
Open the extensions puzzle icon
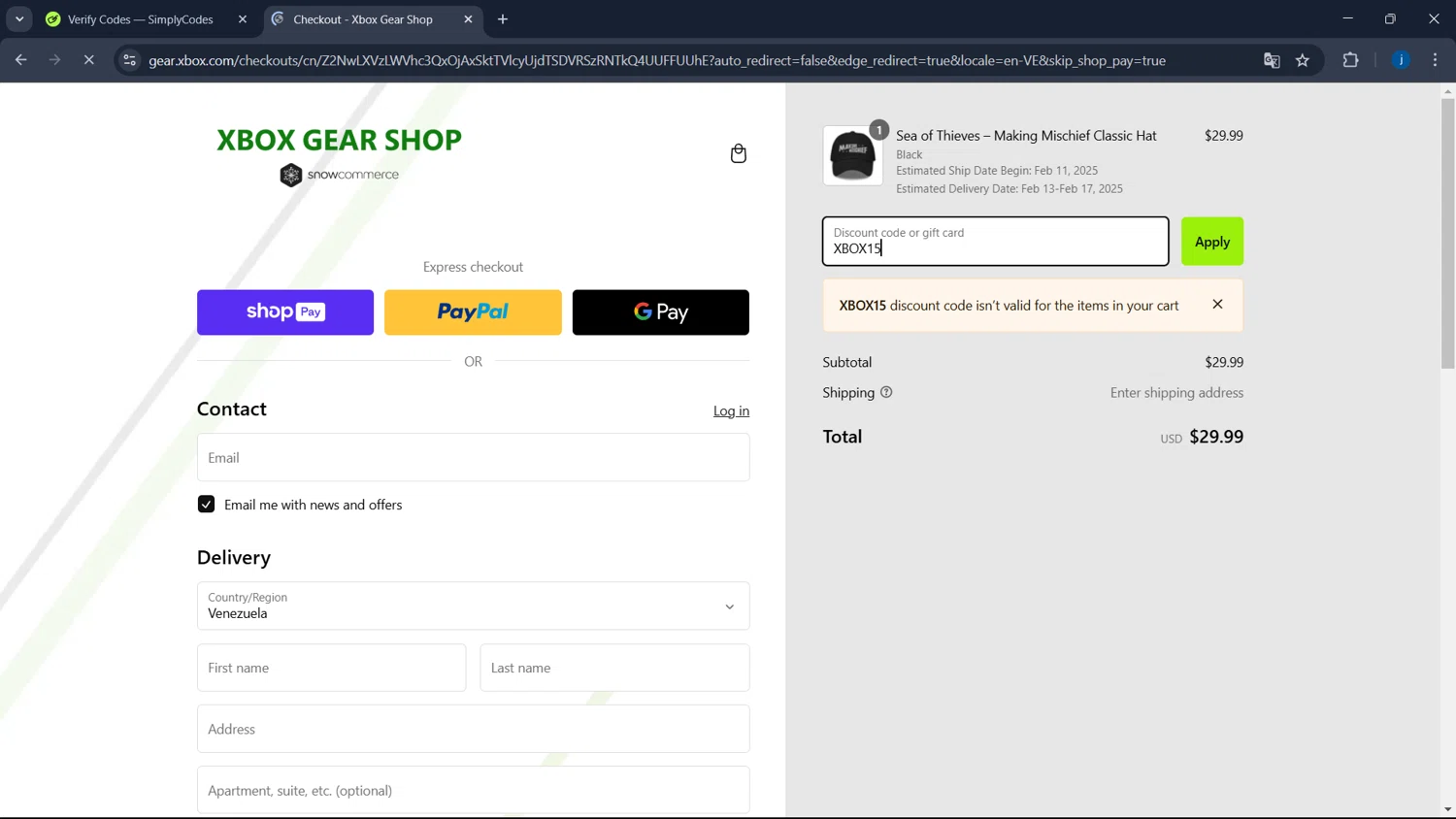1350,60
